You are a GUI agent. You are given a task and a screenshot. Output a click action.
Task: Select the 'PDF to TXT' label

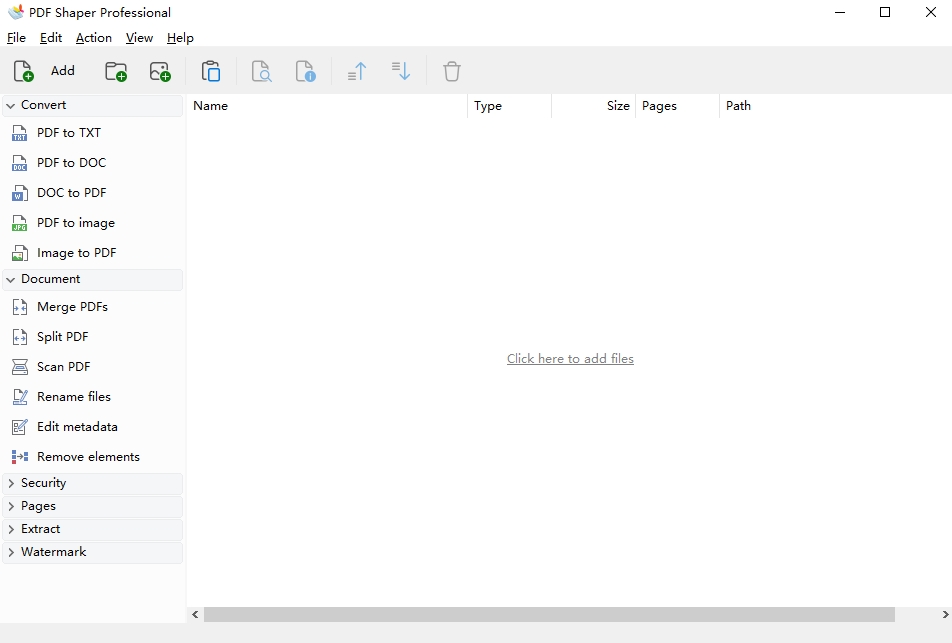(x=69, y=133)
